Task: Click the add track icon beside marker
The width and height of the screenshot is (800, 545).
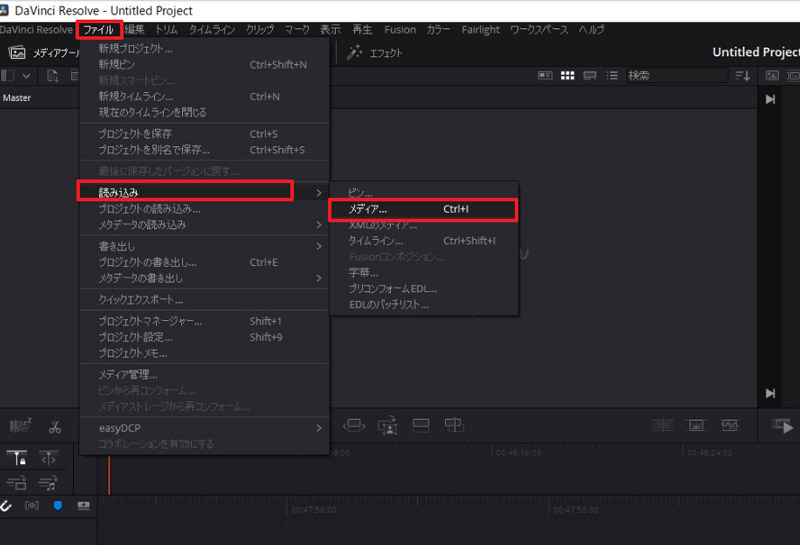Action: click(83, 505)
